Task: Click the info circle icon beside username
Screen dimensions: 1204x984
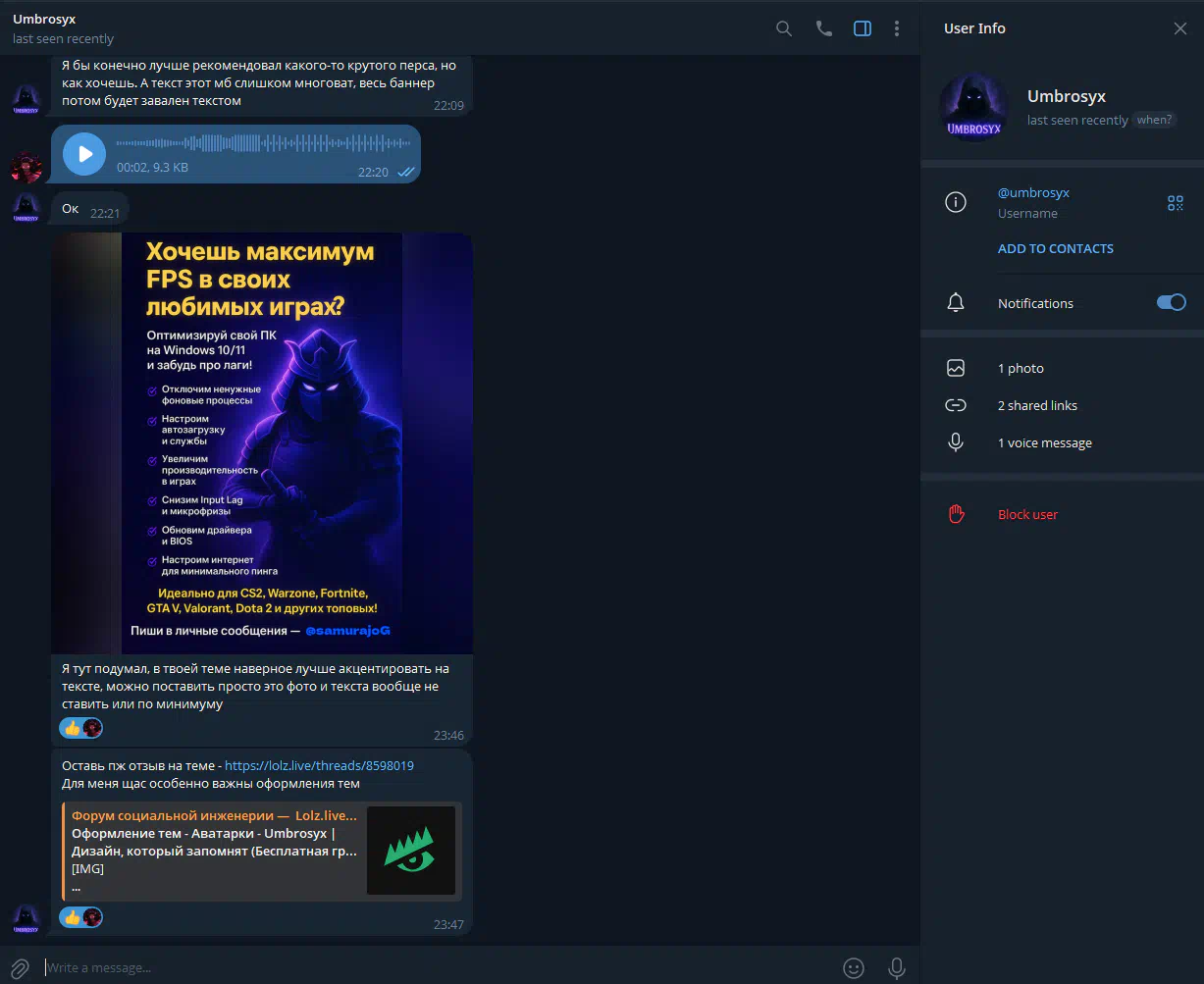Action: point(956,202)
